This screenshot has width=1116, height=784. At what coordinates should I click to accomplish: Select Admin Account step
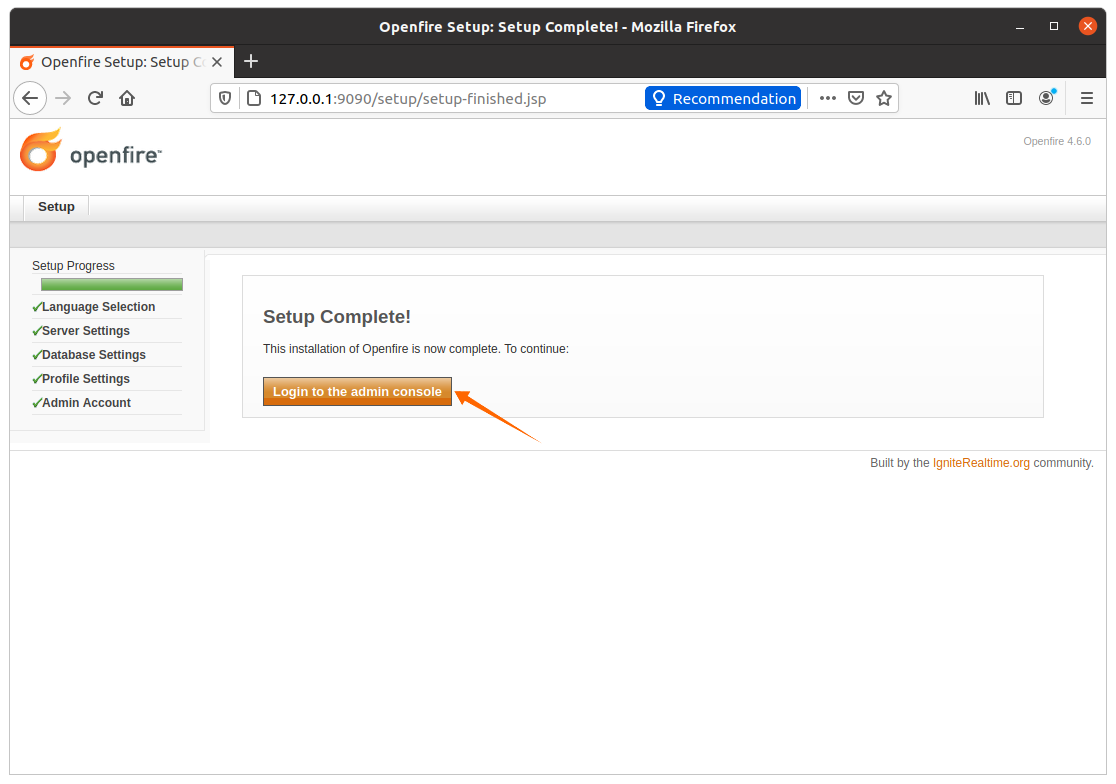pos(86,403)
